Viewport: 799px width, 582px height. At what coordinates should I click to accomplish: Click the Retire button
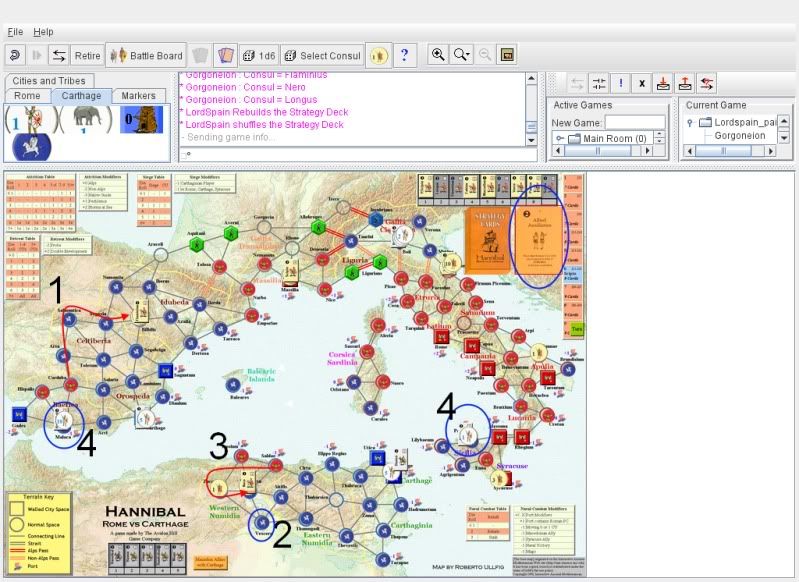[87, 56]
